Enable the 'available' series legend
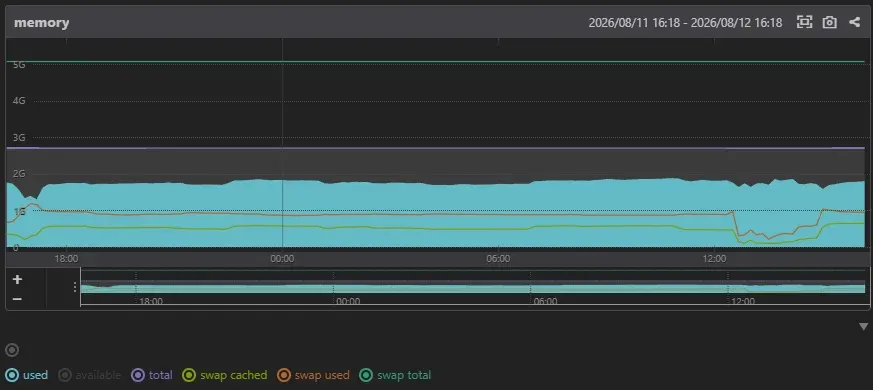The height and width of the screenshot is (390, 873). (90, 375)
